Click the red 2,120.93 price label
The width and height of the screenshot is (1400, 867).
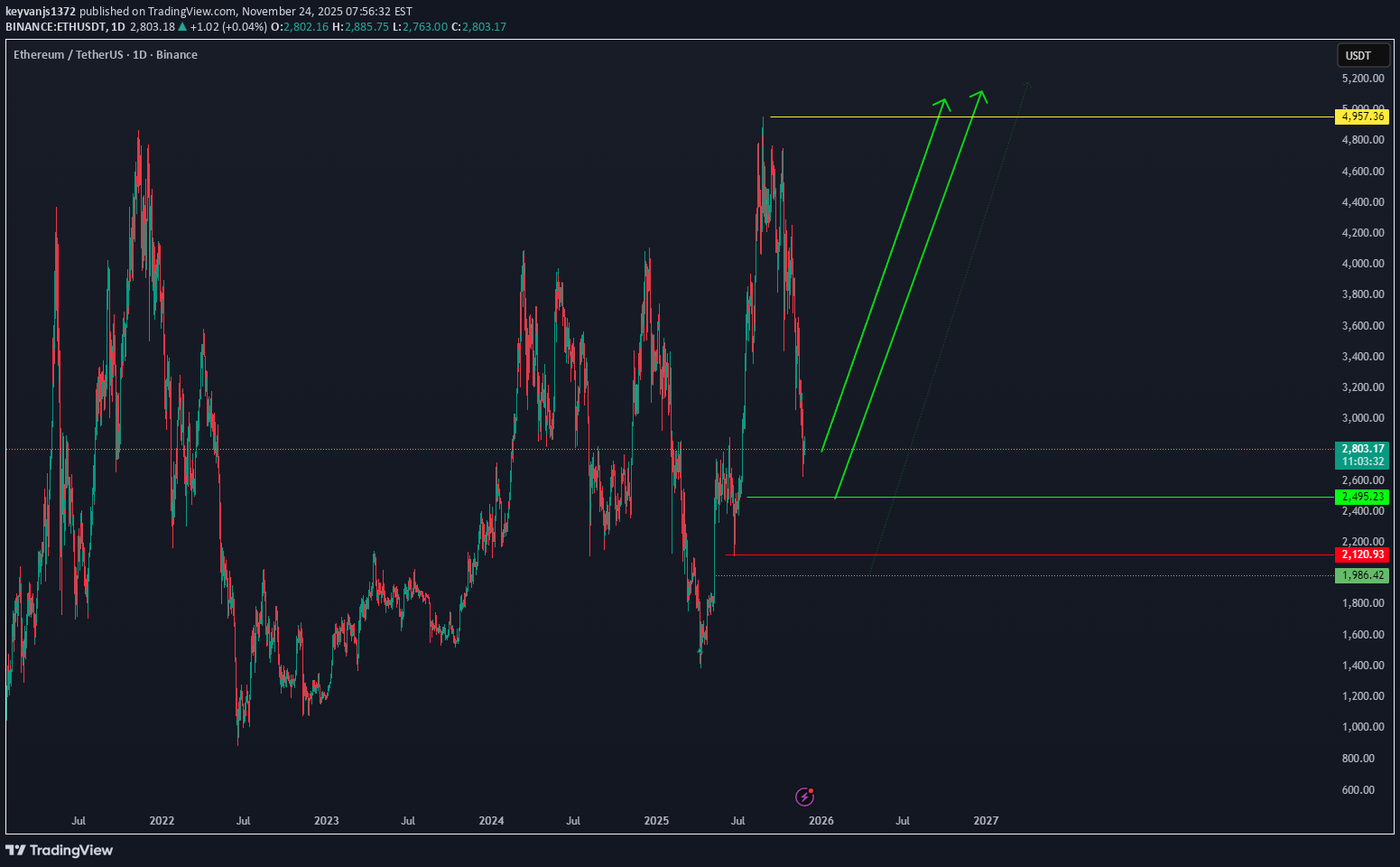(x=1361, y=555)
